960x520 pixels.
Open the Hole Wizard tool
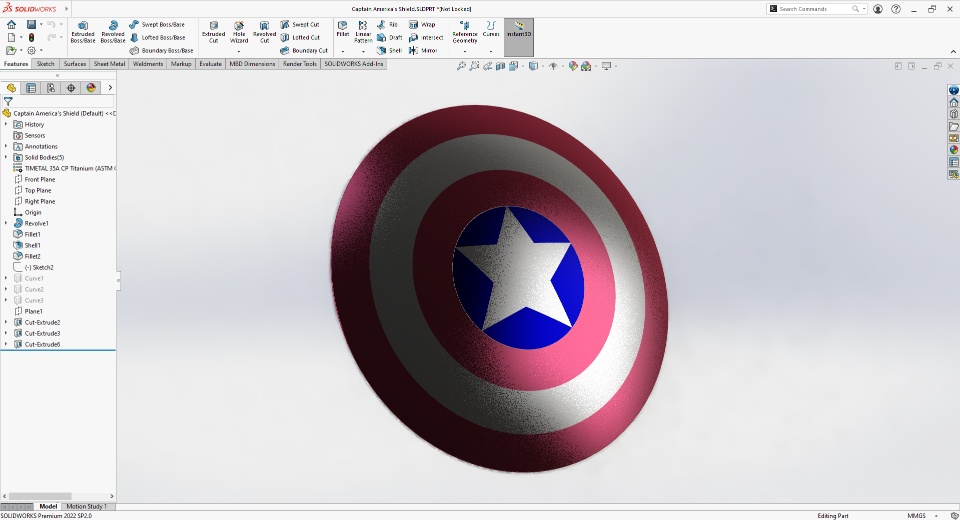coord(239,31)
